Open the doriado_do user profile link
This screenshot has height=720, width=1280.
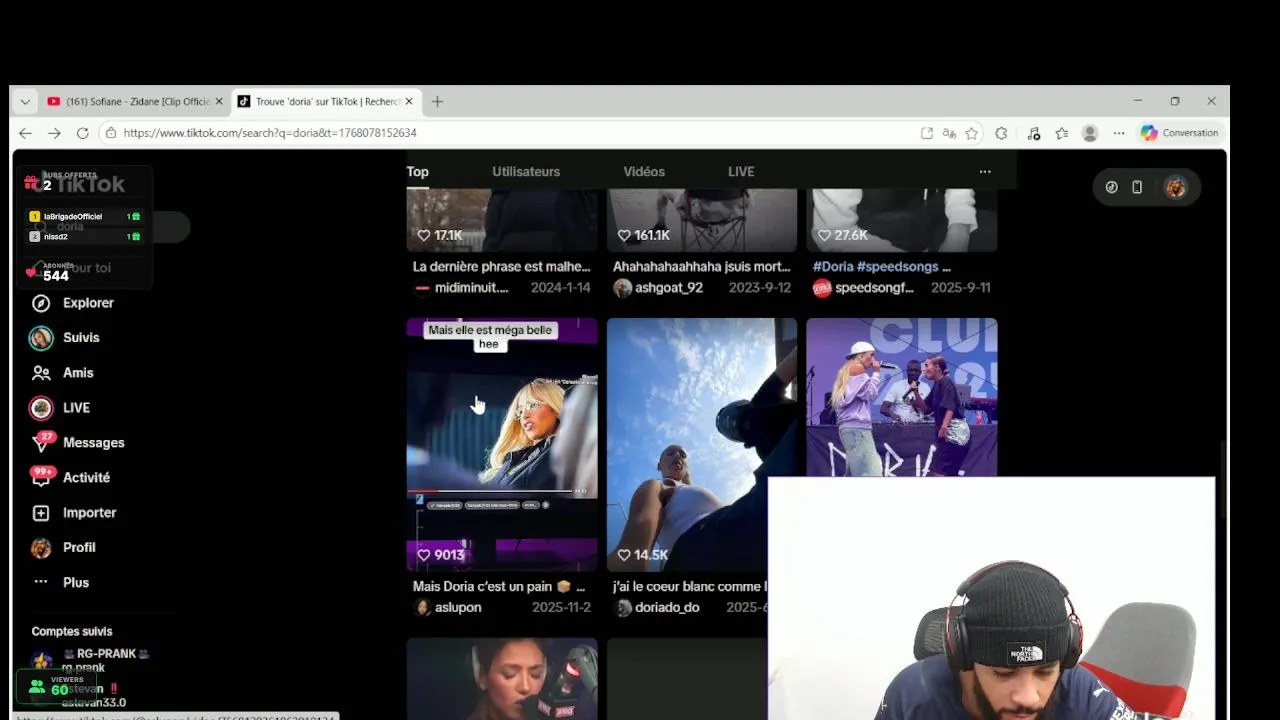click(x=667, y=608)
